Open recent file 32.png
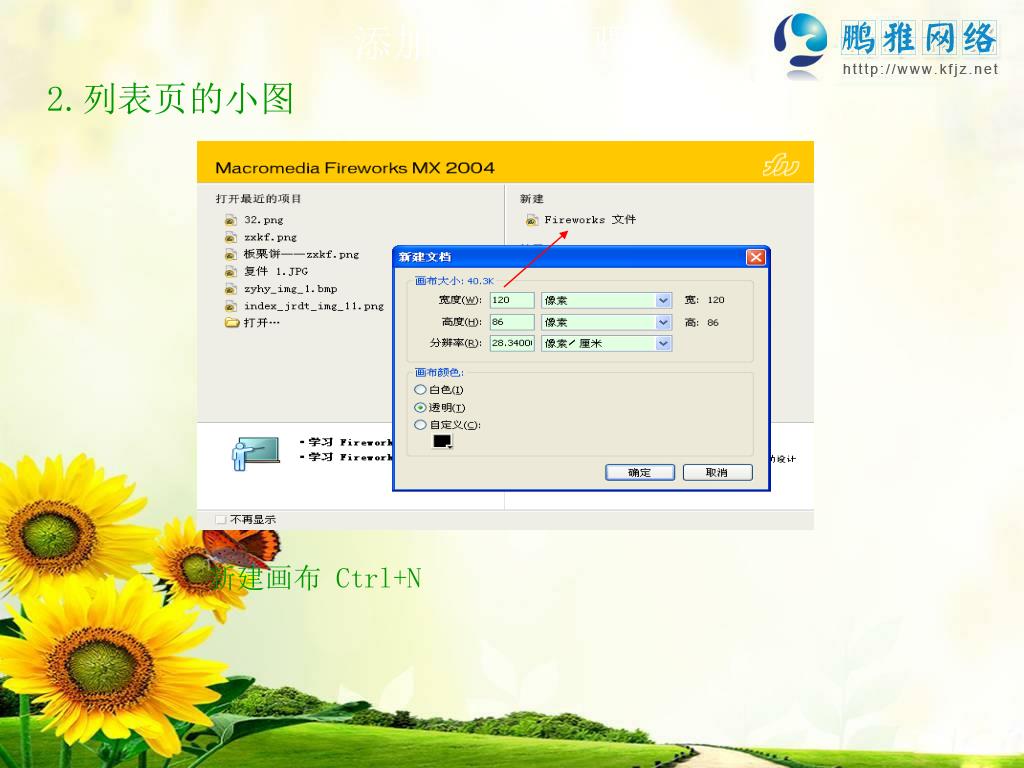 point(263,220)
